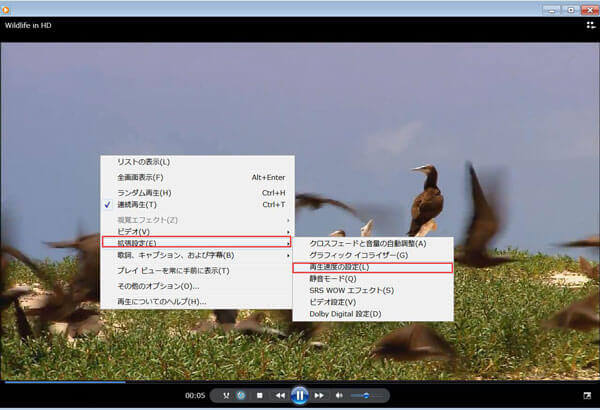This screenshot has width=600, height=410.
Task: Expand the 拡張設定(E) submenu
Action: (197, 243)
